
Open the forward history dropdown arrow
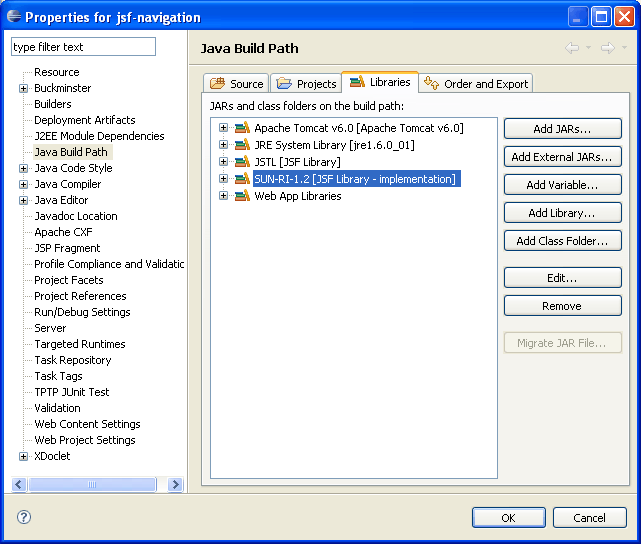coord(624,48)
